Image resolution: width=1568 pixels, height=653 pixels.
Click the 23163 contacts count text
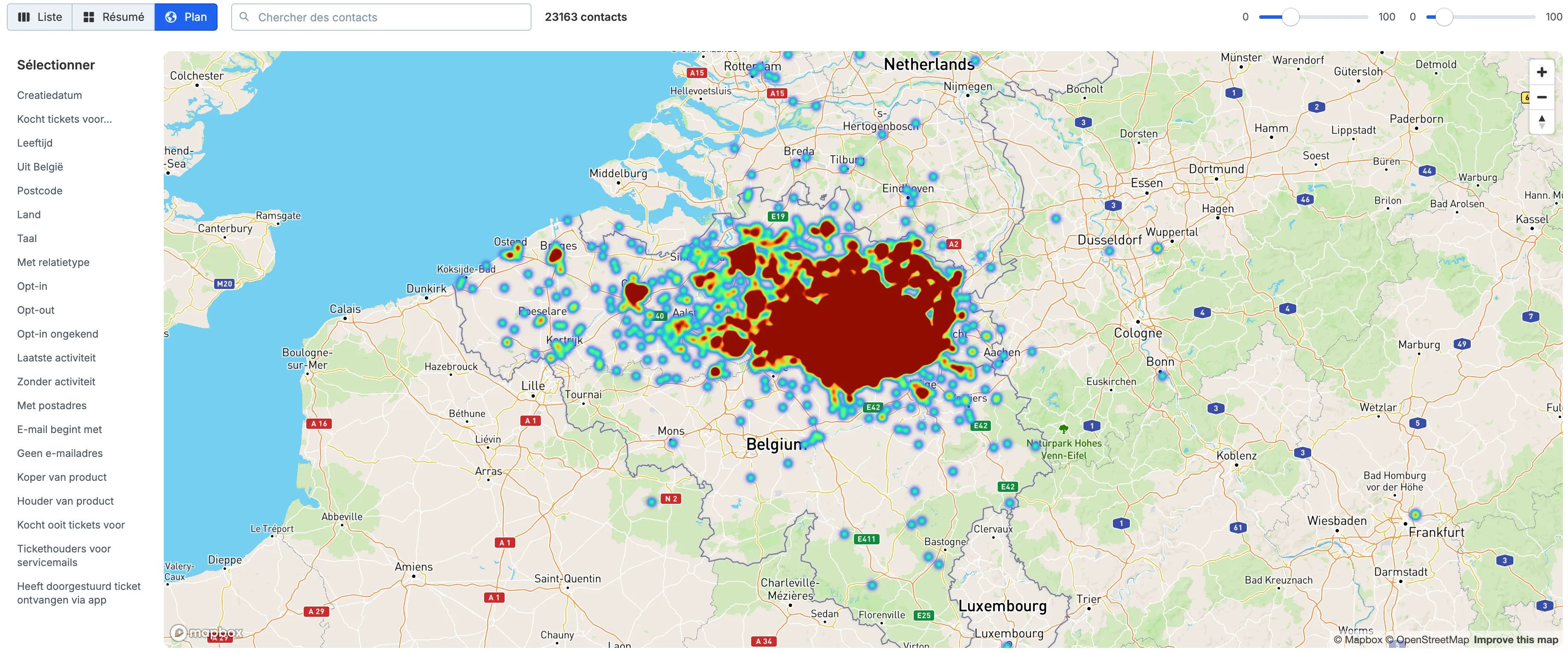pyautogui.click(x=586, y=17)
